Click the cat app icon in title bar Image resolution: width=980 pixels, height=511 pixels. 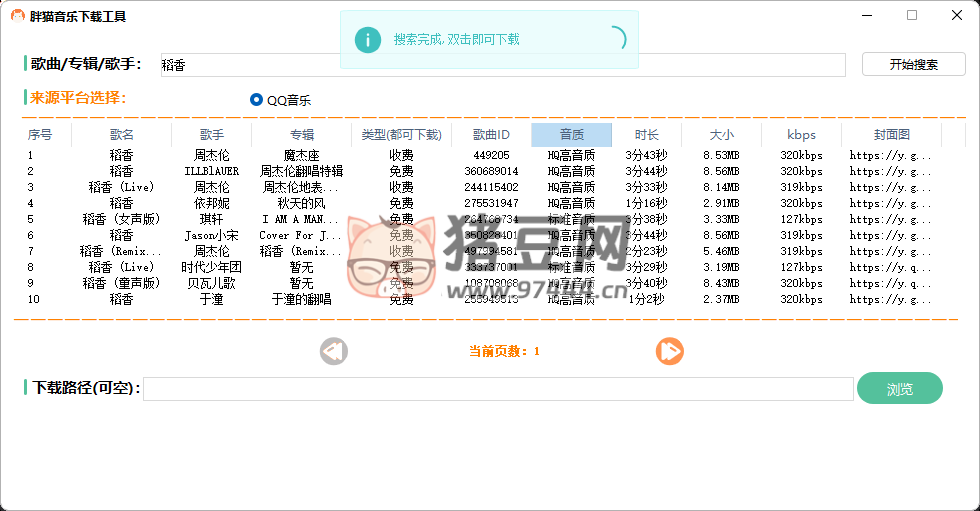pyautogui.click(x=17, y=16)
